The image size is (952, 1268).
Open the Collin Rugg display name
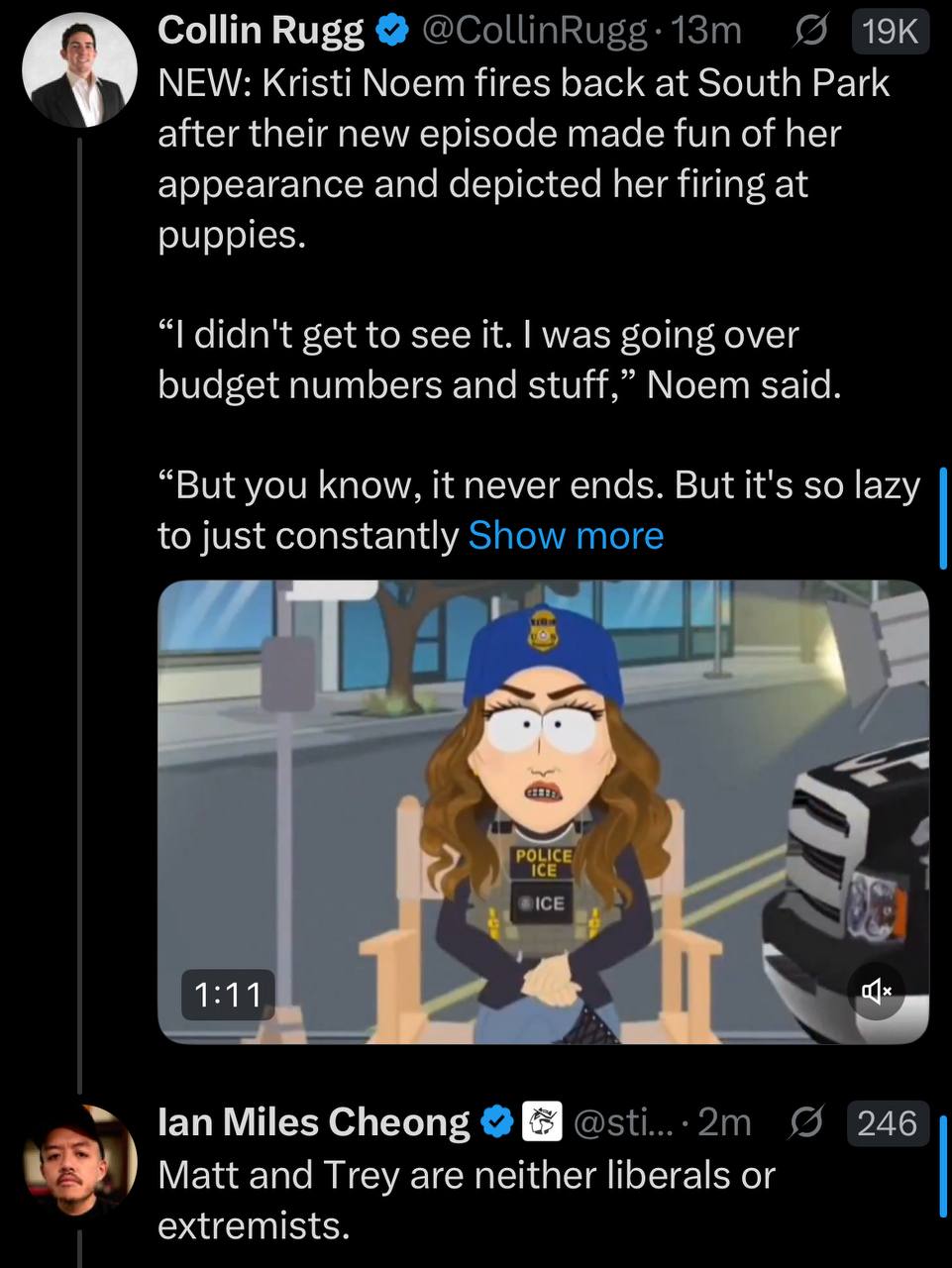(x=262, y=32)
